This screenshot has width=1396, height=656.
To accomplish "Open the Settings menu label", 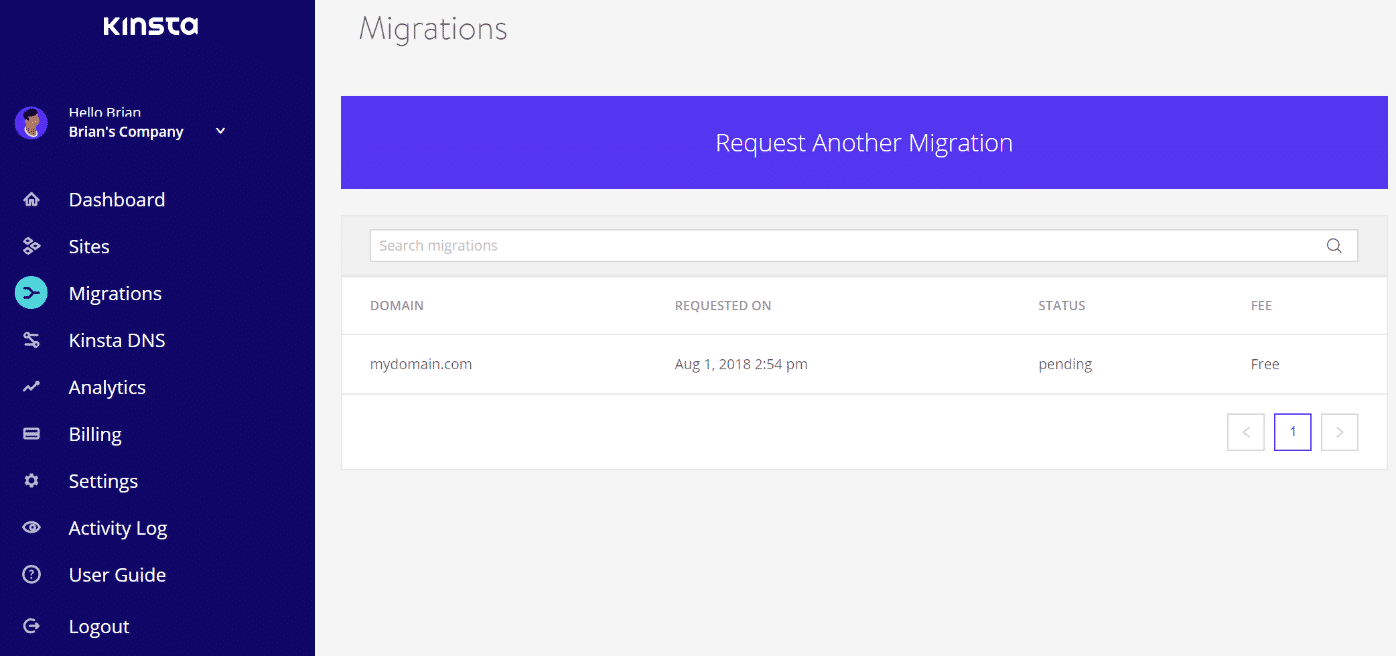I will tap(103, 481).
